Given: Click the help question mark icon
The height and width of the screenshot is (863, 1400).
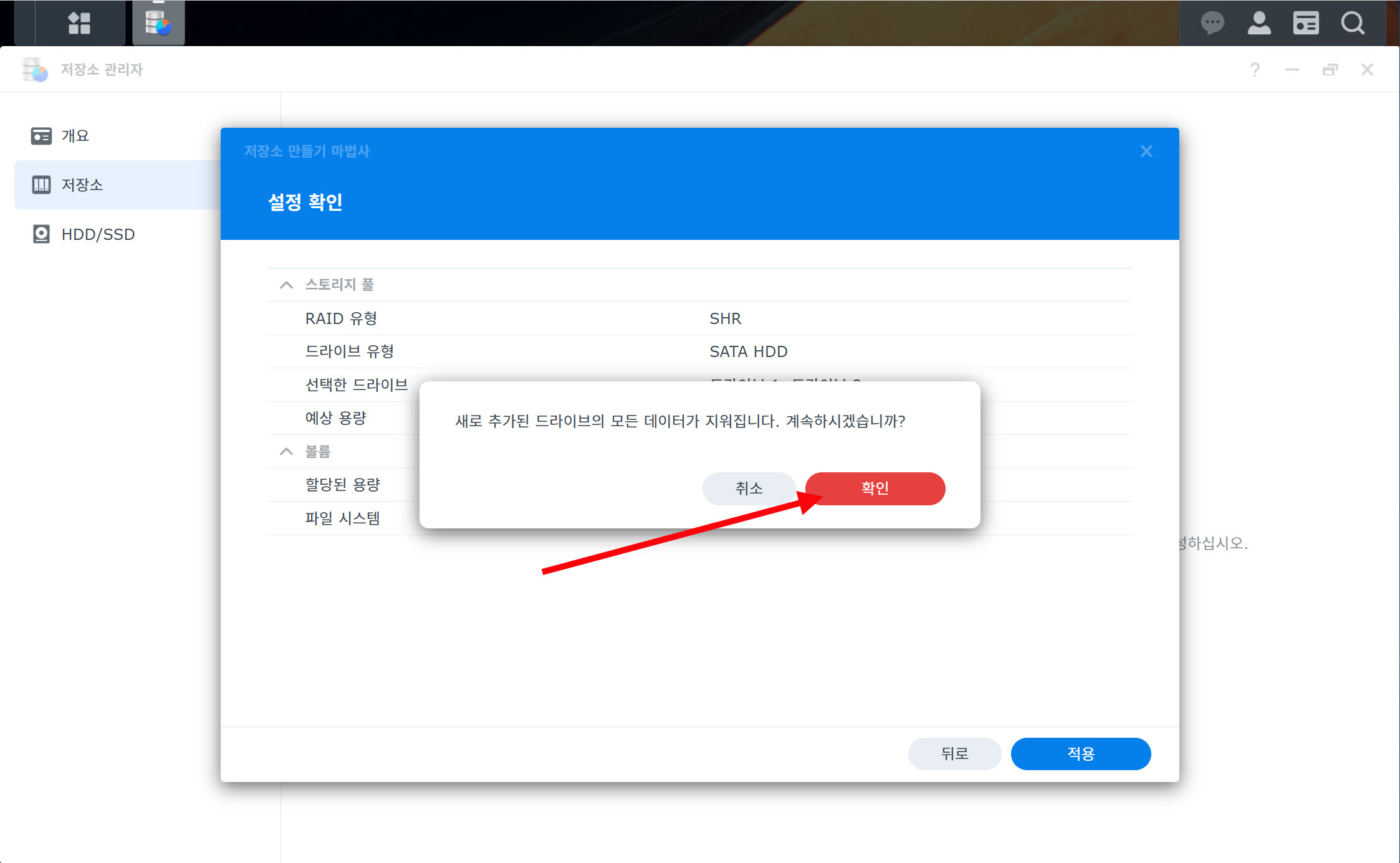Looking at the screenshot, I should point(1255,69).
